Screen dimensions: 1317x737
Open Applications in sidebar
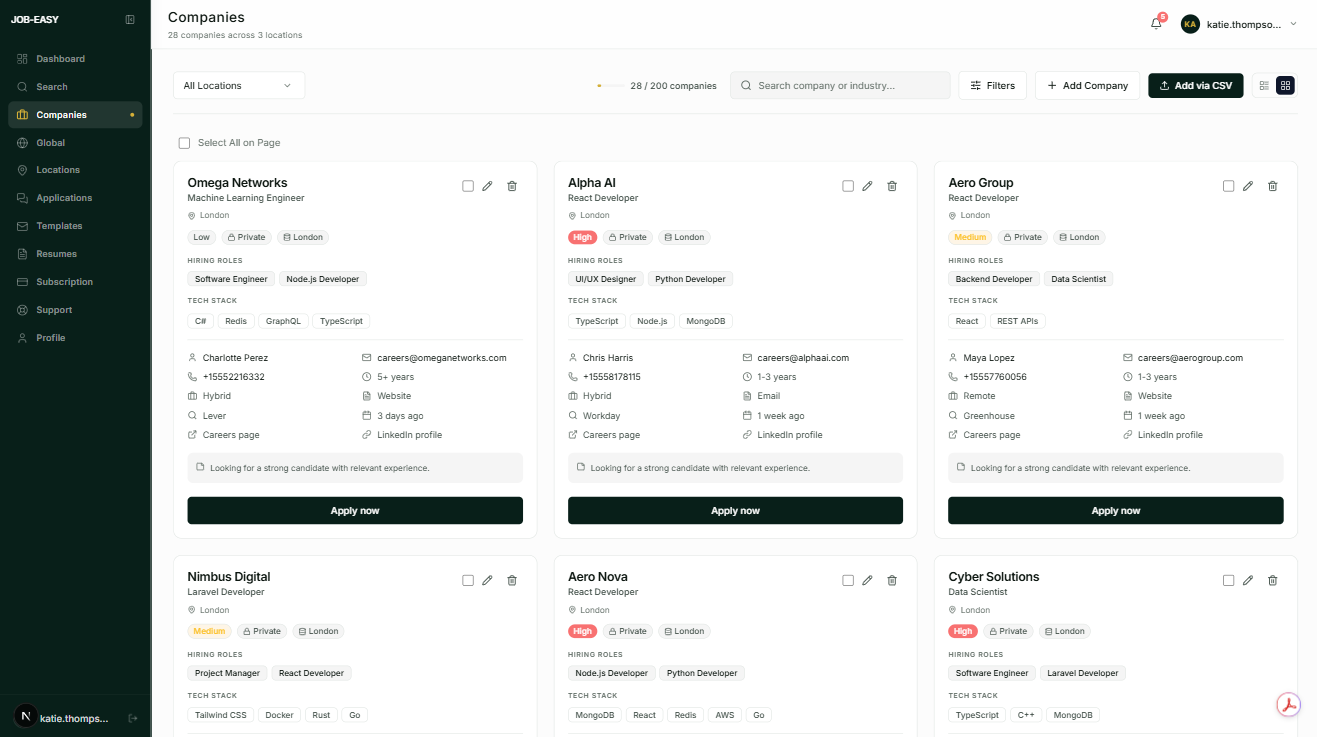tap(75, 198)
